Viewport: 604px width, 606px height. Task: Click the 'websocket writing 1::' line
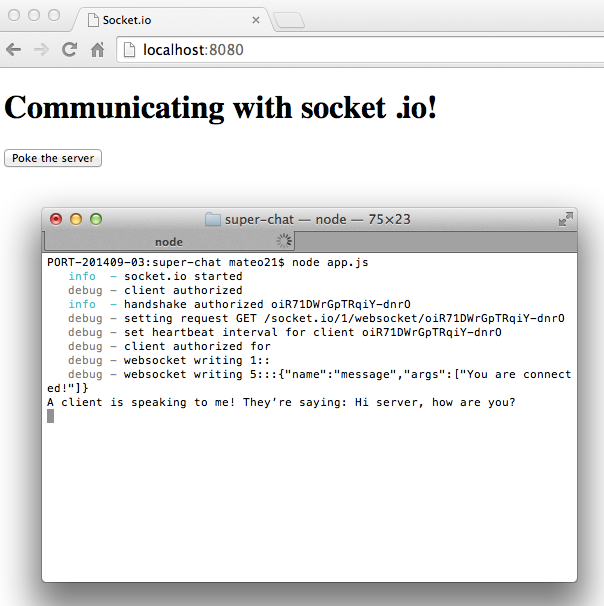click(x=169, y=360)
